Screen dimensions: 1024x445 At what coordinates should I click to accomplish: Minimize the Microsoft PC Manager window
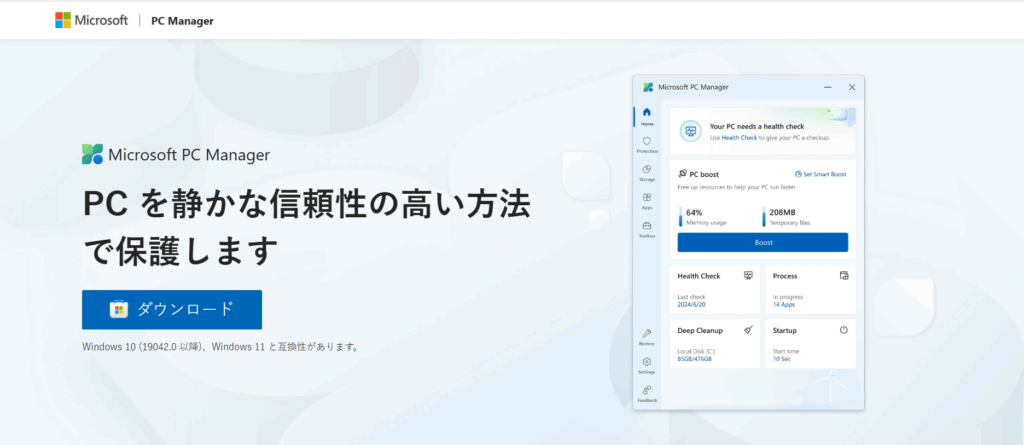pos(827,87)
